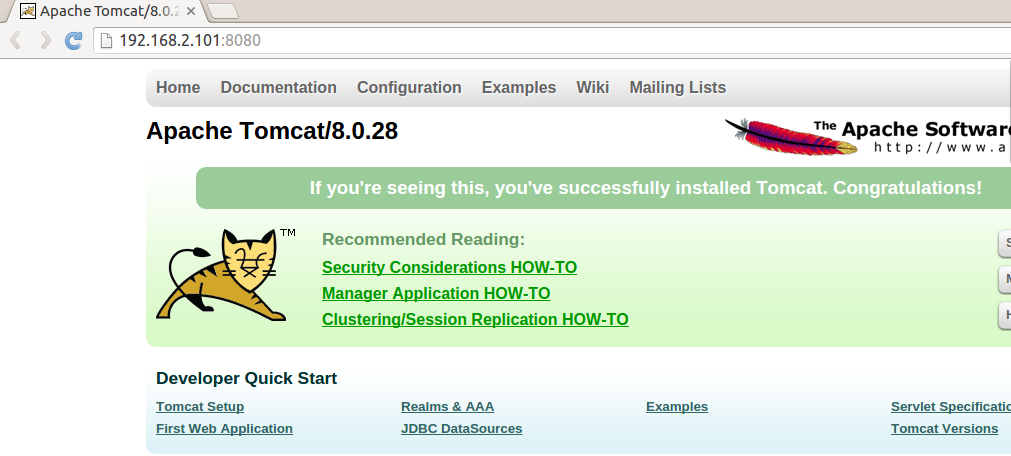
Task: Click the Developer Quick Start heading
Action: pyautogui.click(x=246, y=379)
